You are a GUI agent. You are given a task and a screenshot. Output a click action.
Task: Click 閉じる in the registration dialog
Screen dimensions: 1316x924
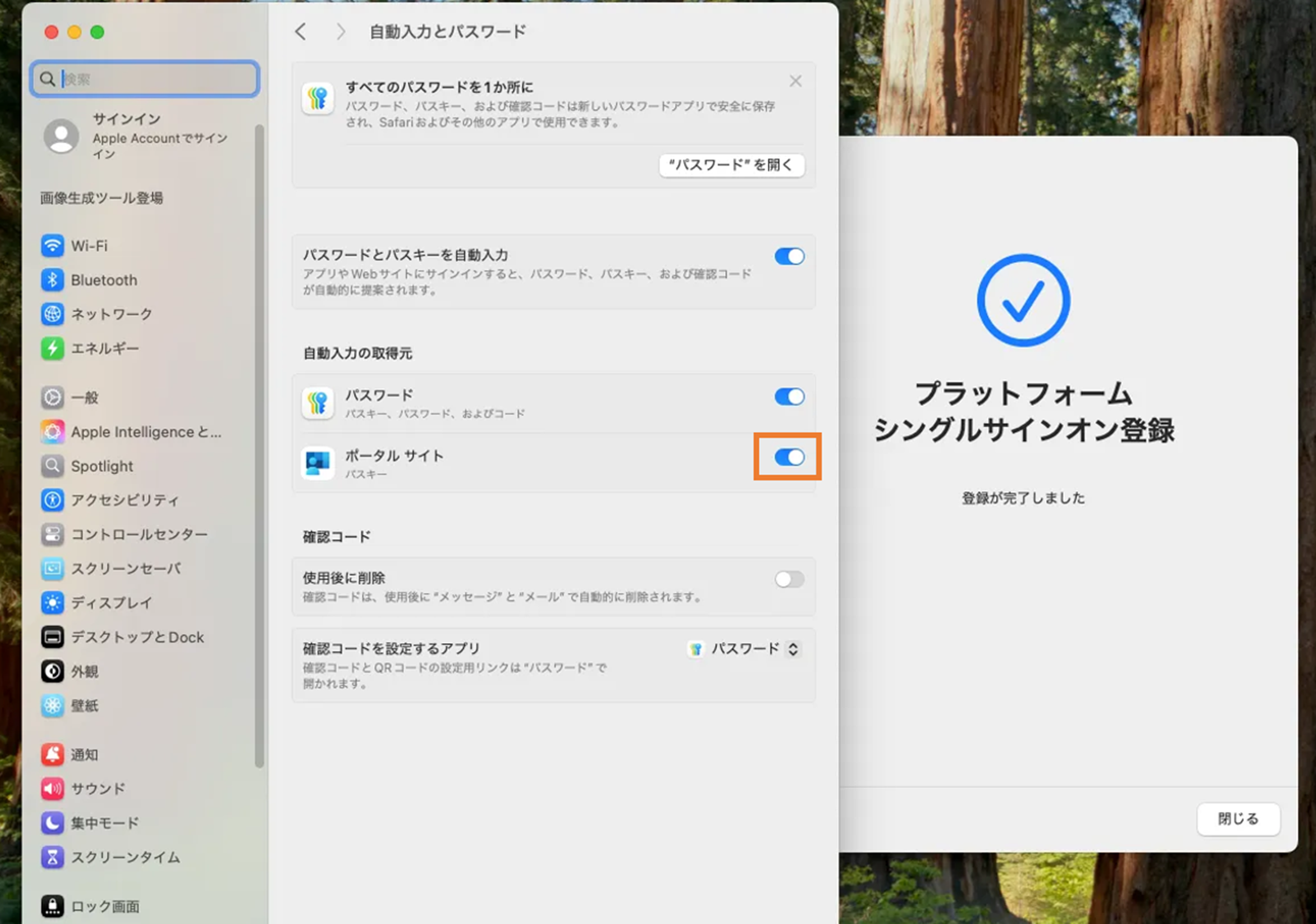tap(1238, 818)
